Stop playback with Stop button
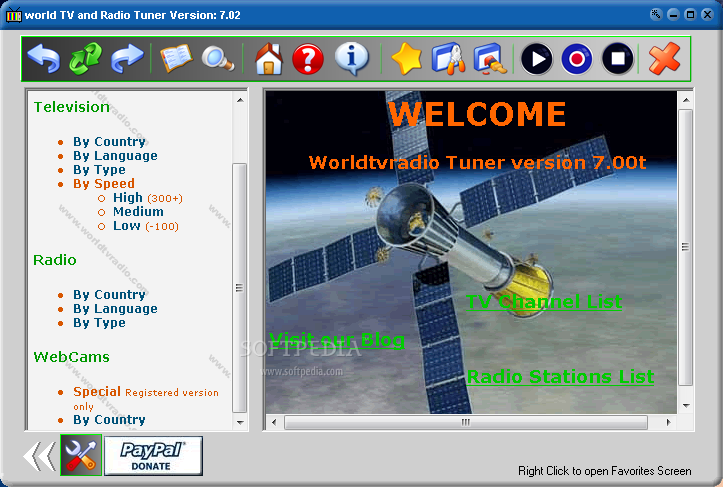The height and width of the screenshot is (487, 723). pyautogui.click(x=618, y=59)
